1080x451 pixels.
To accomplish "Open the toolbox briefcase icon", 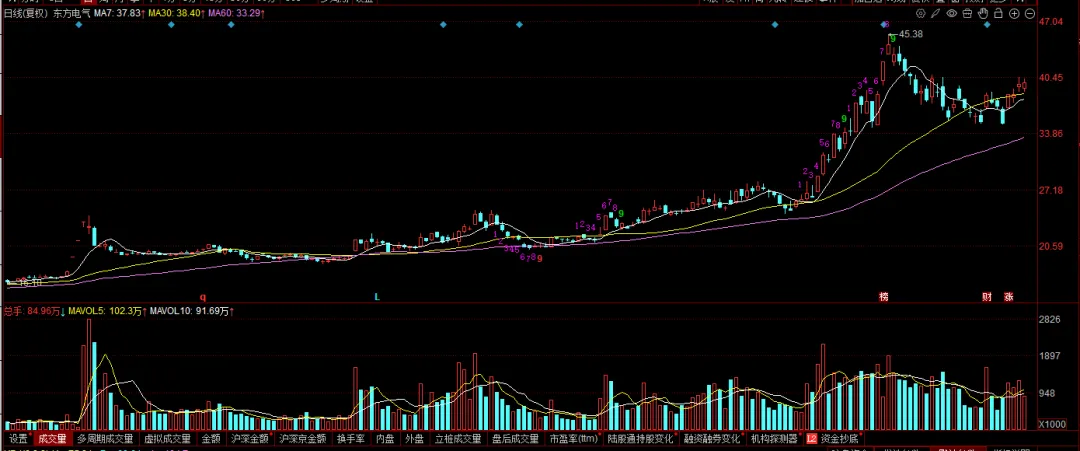I will 967,13.
